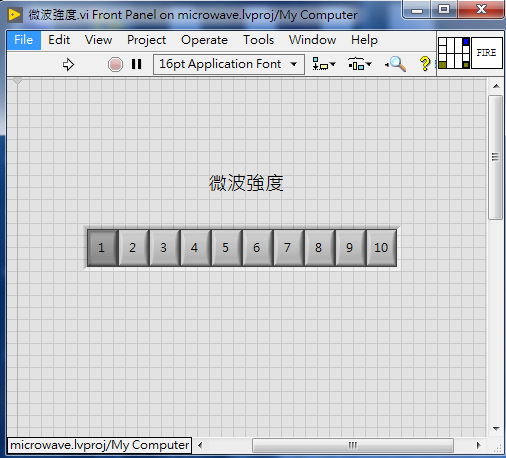Toggle microwave power button 6
The image size is (506, 458).
[x=257, y=248]
